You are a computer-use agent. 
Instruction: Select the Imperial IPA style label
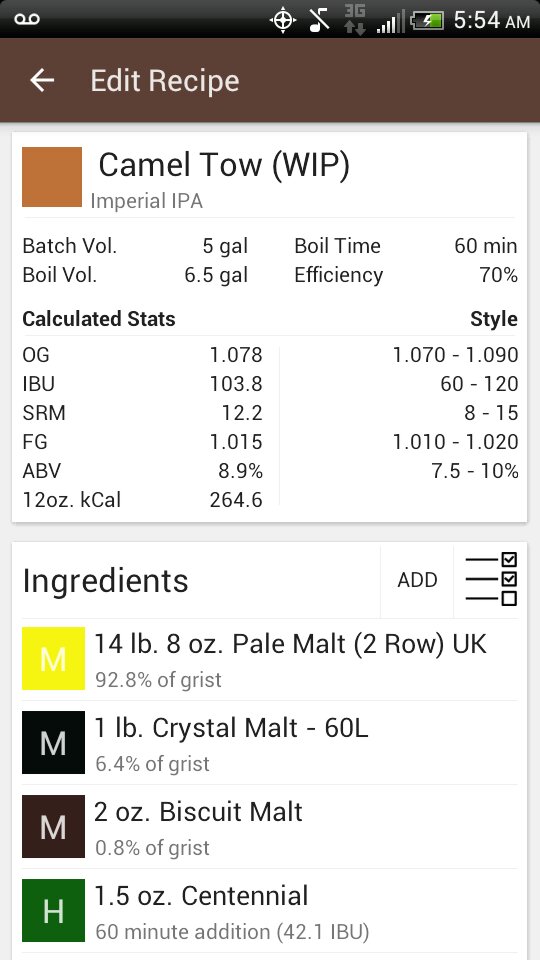tap(146, 200)
